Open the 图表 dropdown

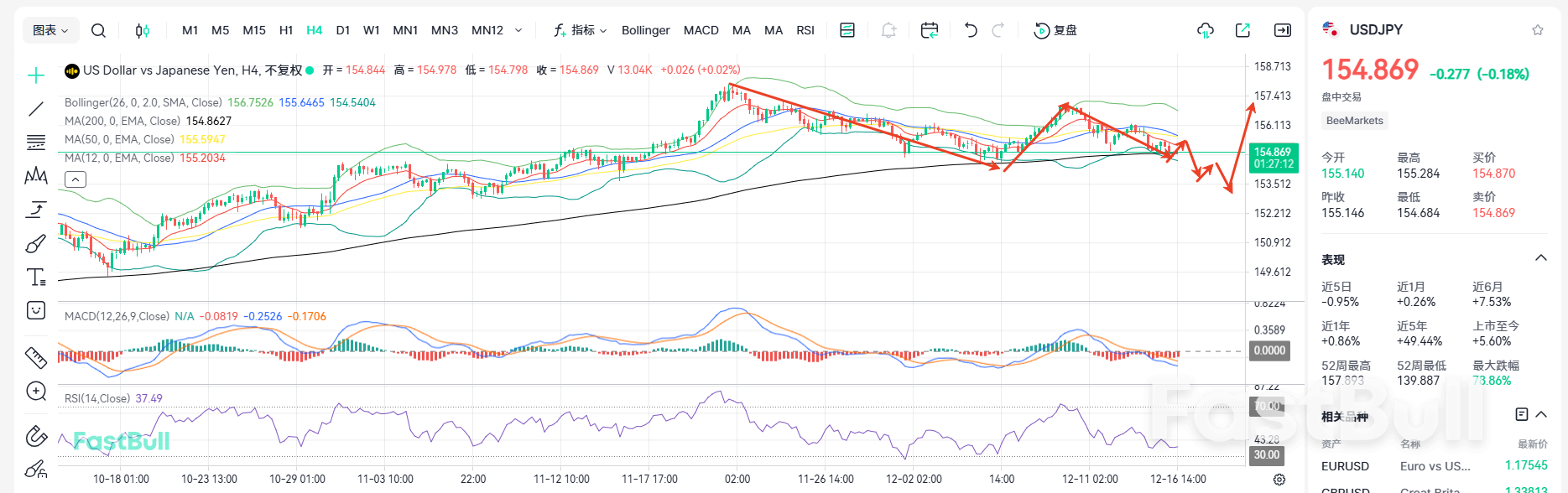click(x=50, y=31)
